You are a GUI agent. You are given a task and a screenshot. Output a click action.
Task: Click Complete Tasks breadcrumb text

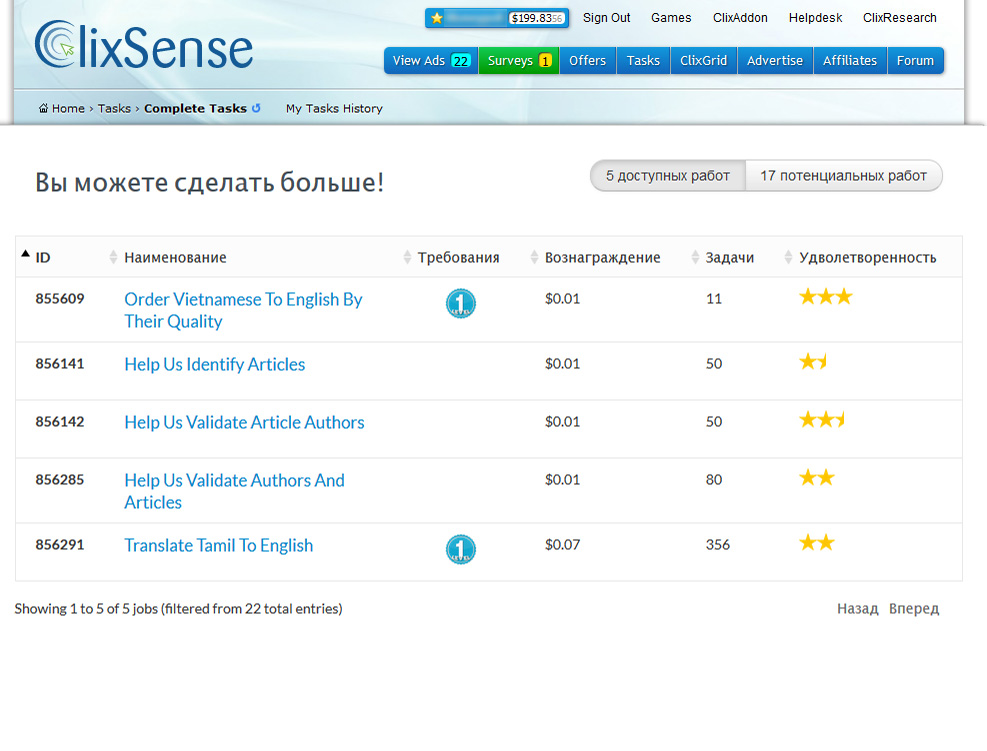tap(195, 108)
